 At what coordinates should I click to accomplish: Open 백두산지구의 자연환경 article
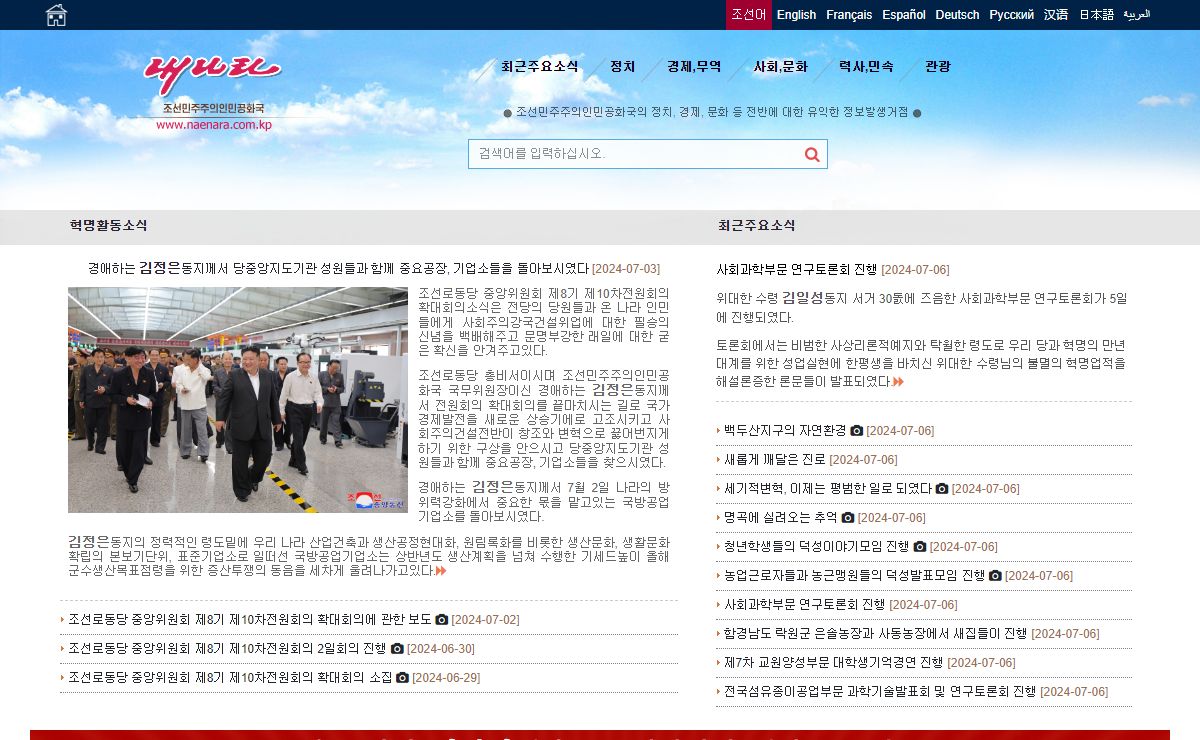pos(785,431)
